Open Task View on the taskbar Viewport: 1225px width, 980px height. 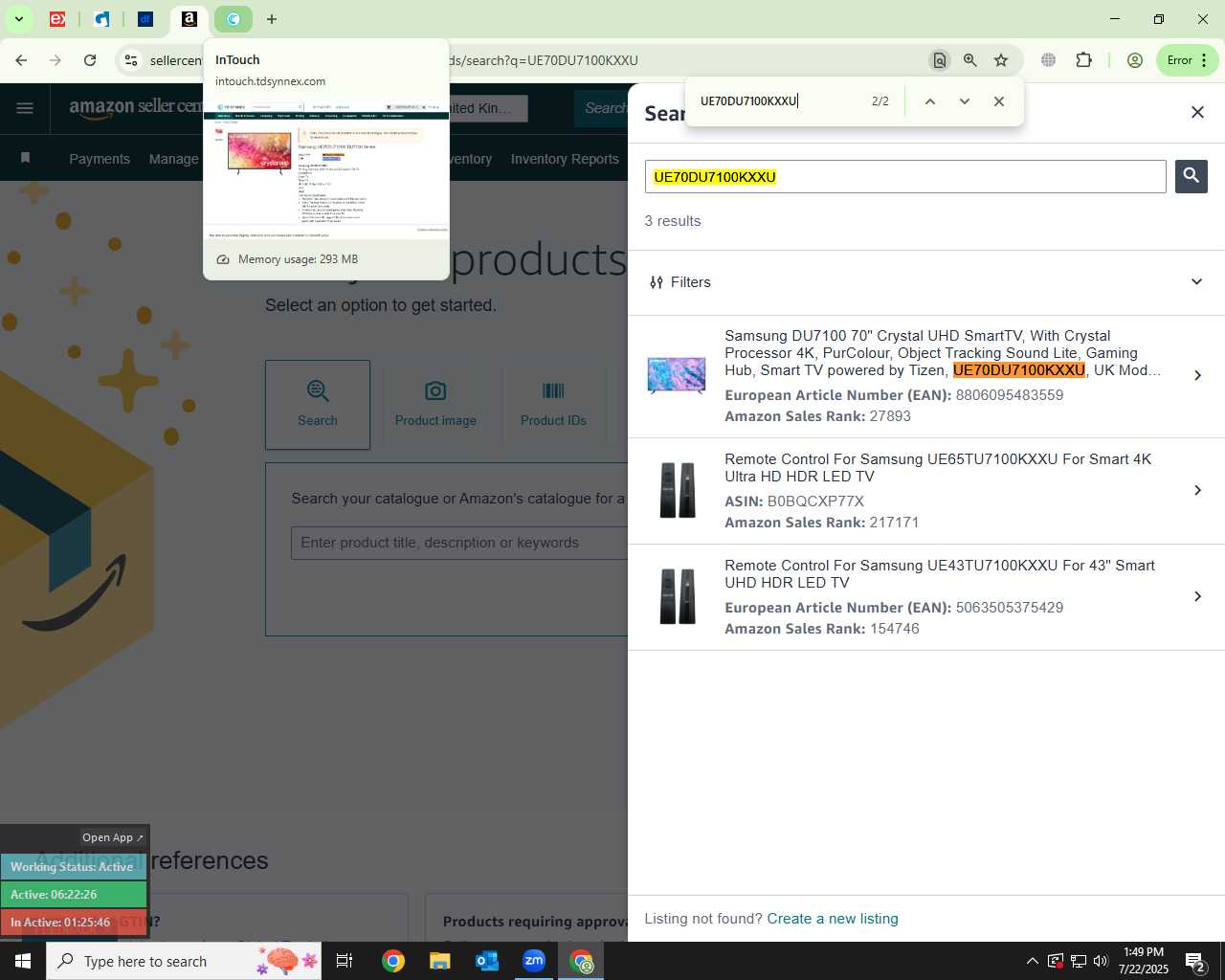tap(345, 961)
